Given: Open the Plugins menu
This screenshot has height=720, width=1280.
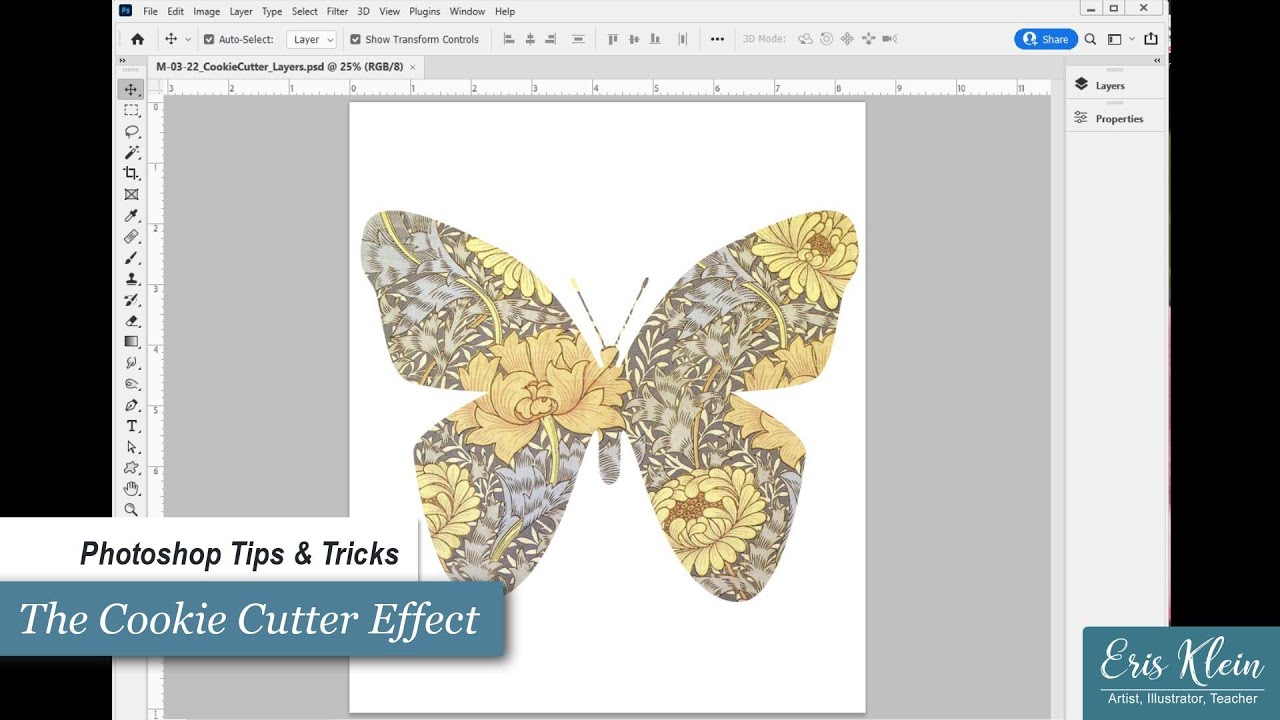Looking at the screenshot, I should point(425,11).
